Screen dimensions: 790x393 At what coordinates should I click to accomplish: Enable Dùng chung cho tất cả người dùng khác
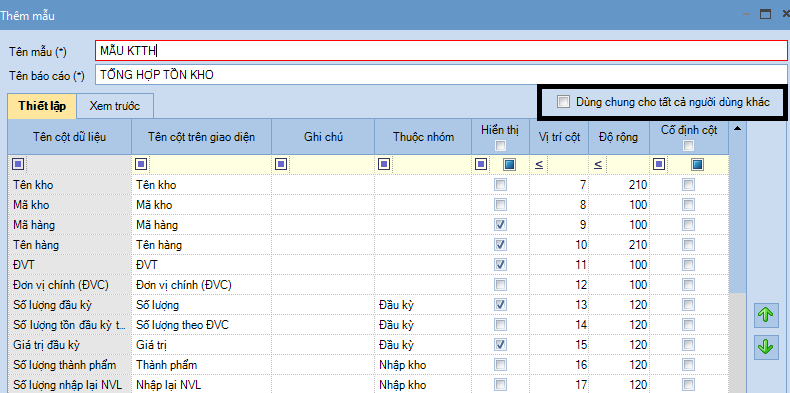tap(563, 102)
